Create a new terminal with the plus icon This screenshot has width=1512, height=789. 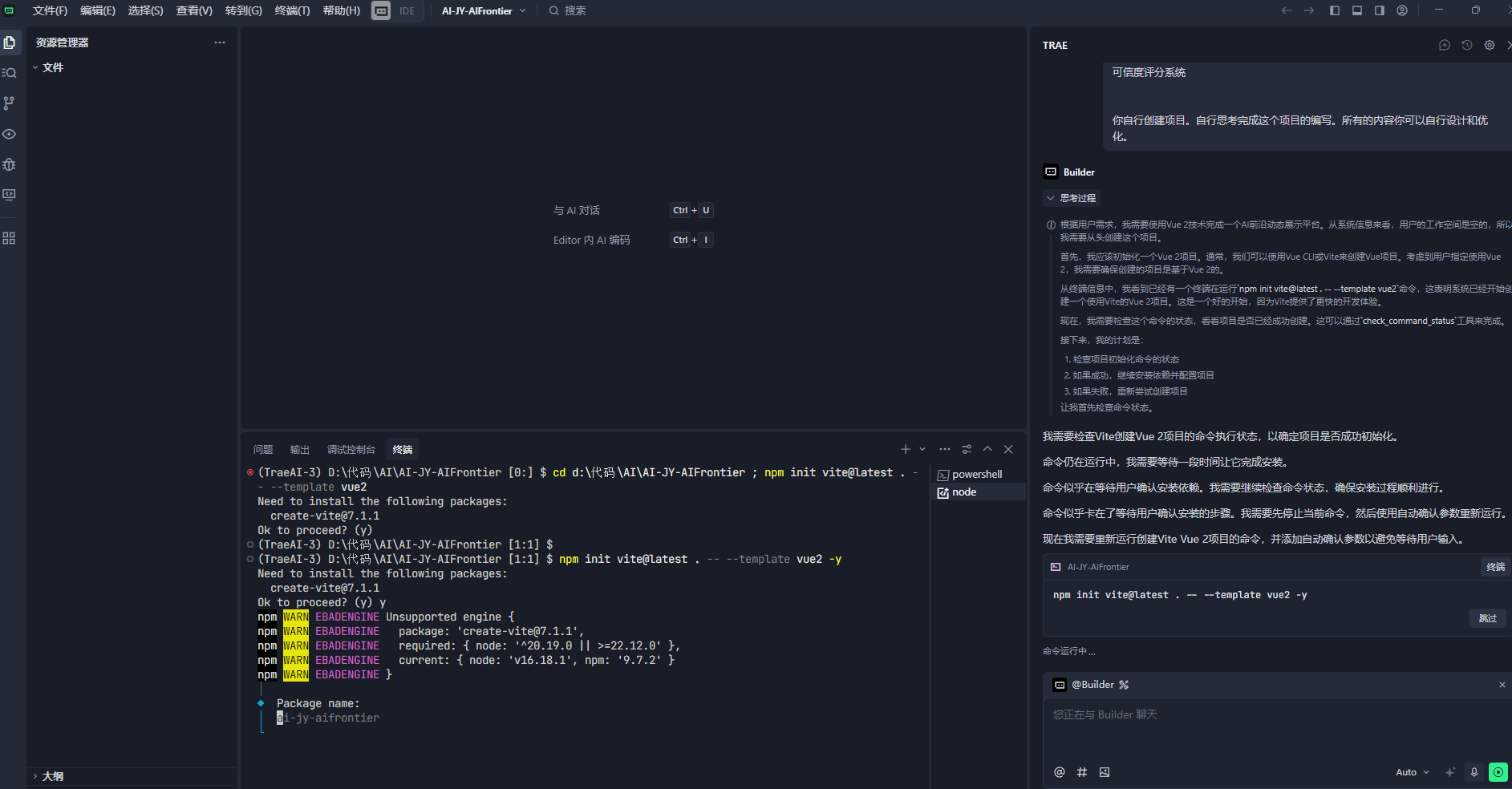click(x=904, y=449)
